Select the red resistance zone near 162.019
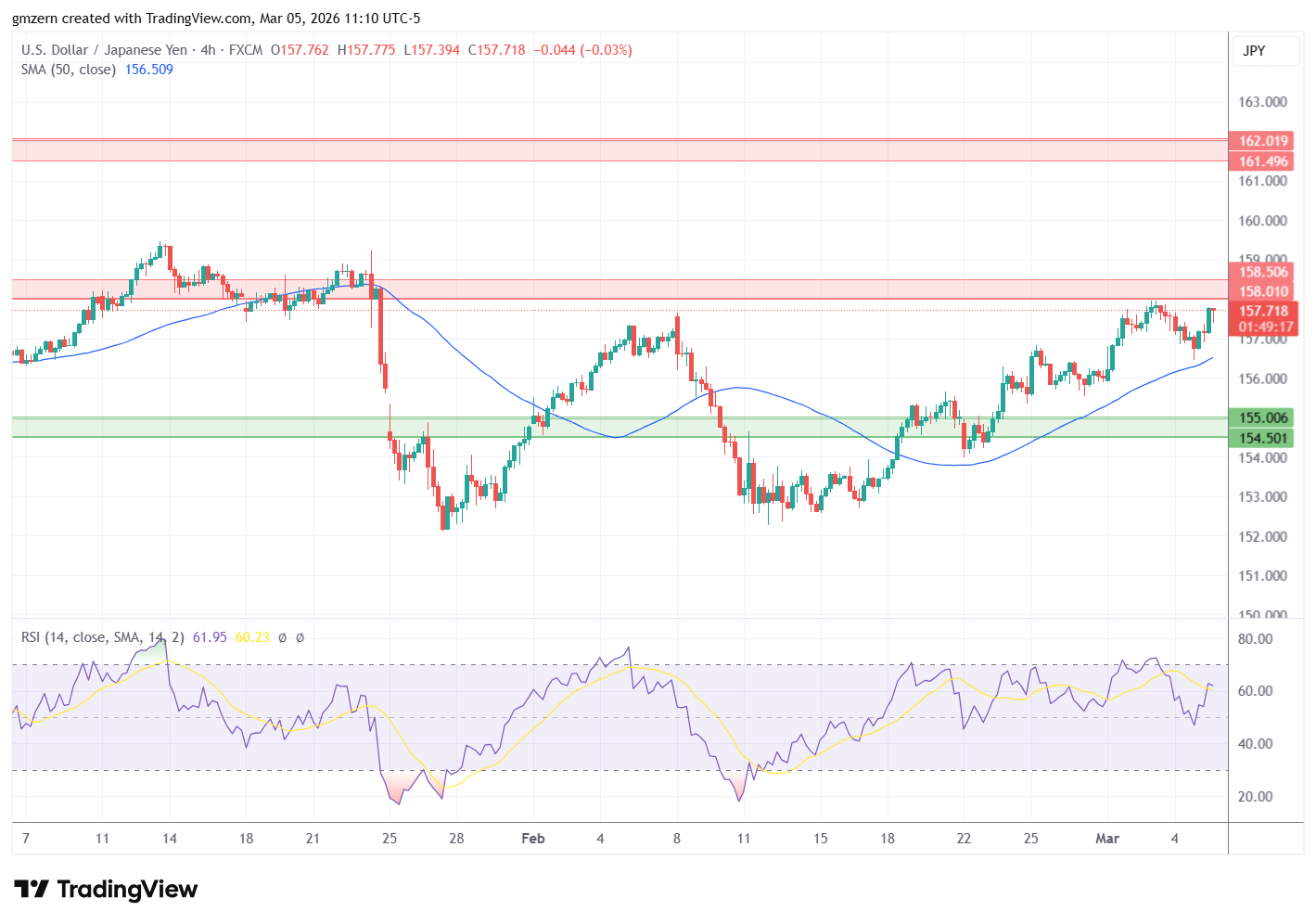1316x924 pixels. pyautogui.click(x=620, y=150)
